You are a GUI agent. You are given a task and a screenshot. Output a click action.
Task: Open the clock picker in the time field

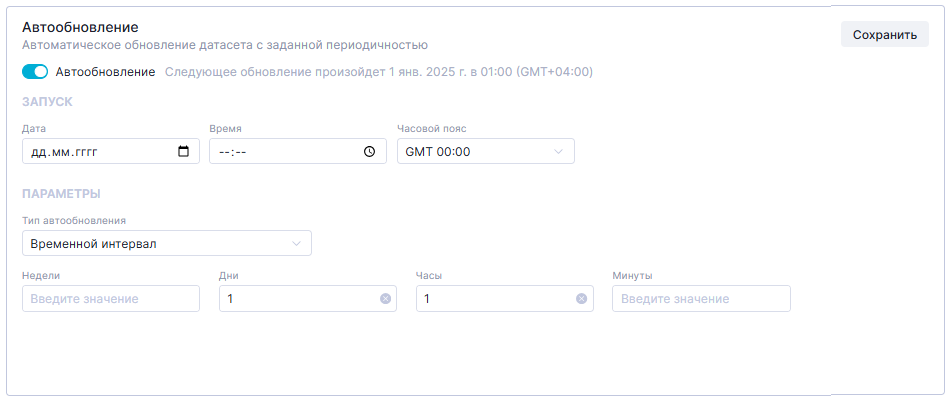[369, 152]
